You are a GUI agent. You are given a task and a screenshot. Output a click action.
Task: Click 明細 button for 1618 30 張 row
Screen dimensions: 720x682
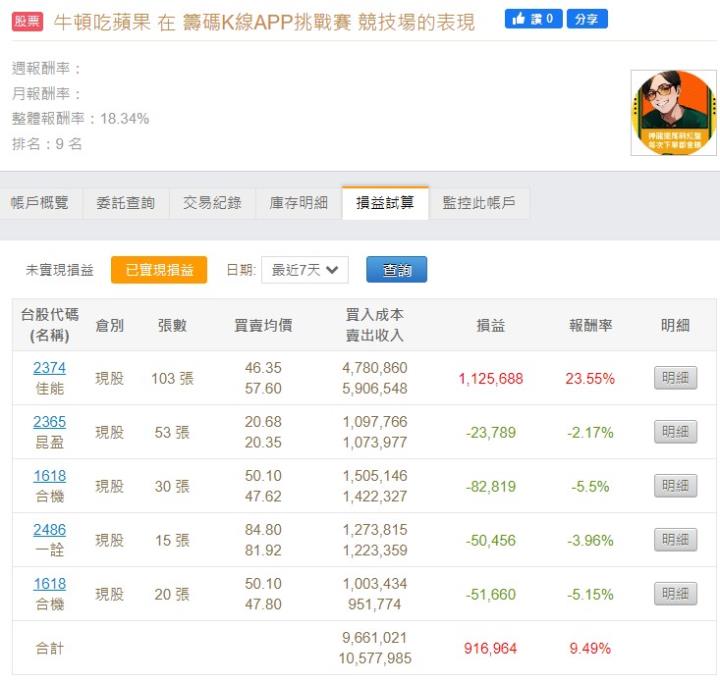point(675,486)
